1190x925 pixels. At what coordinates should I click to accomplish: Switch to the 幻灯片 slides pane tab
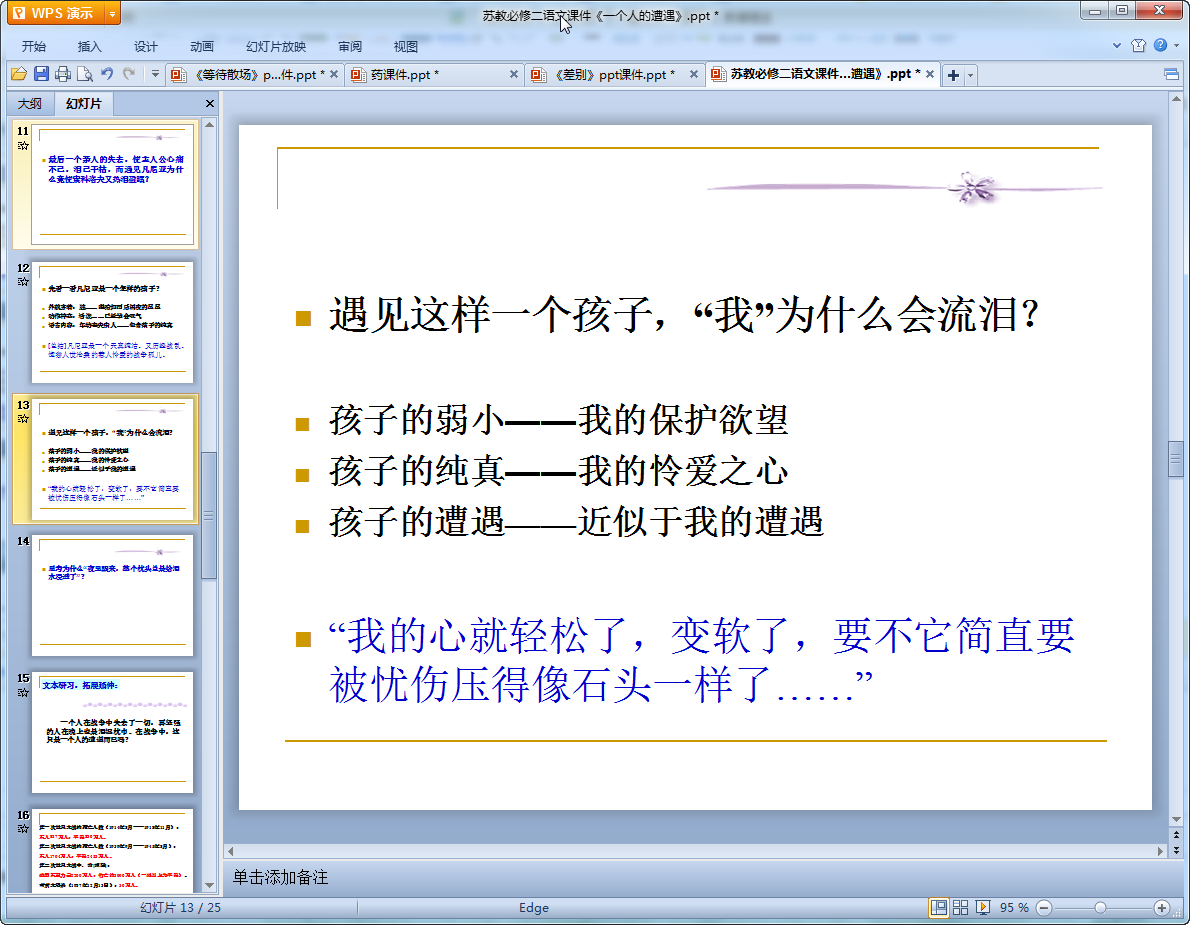coord(83,103)
